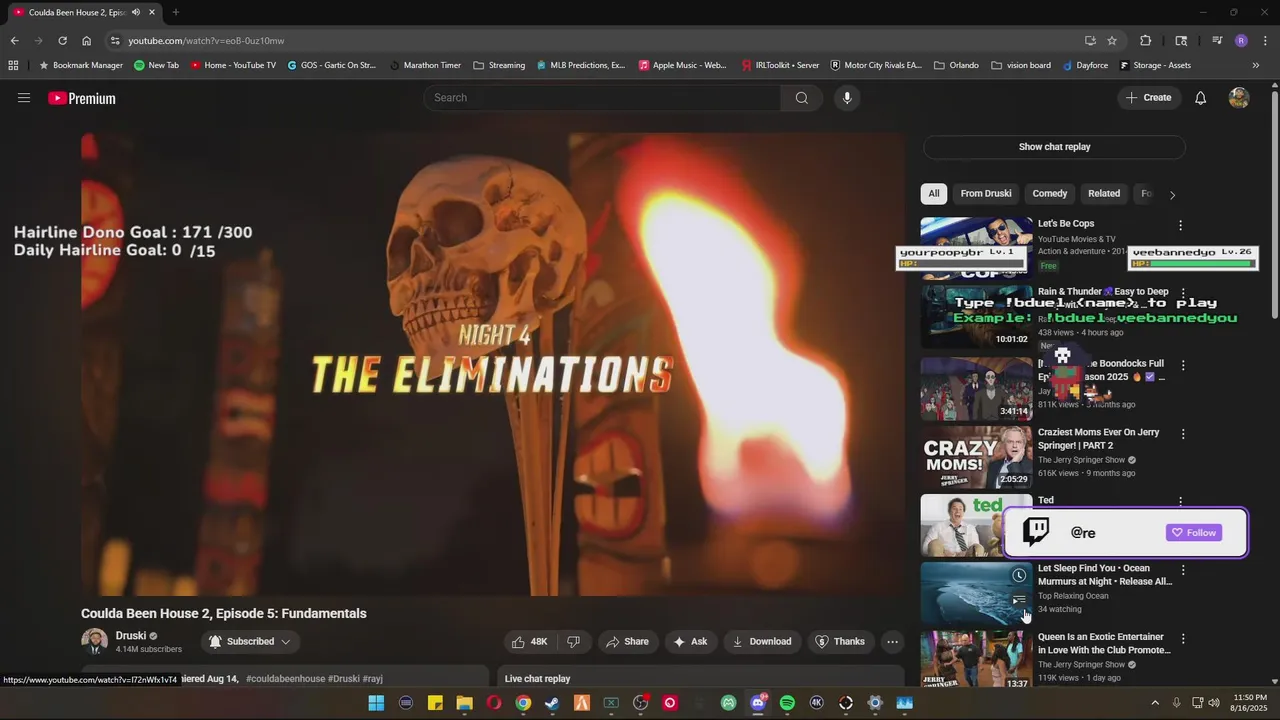Open the Ted video thumbnail
Screen dimensions: 1280x720
976,525
